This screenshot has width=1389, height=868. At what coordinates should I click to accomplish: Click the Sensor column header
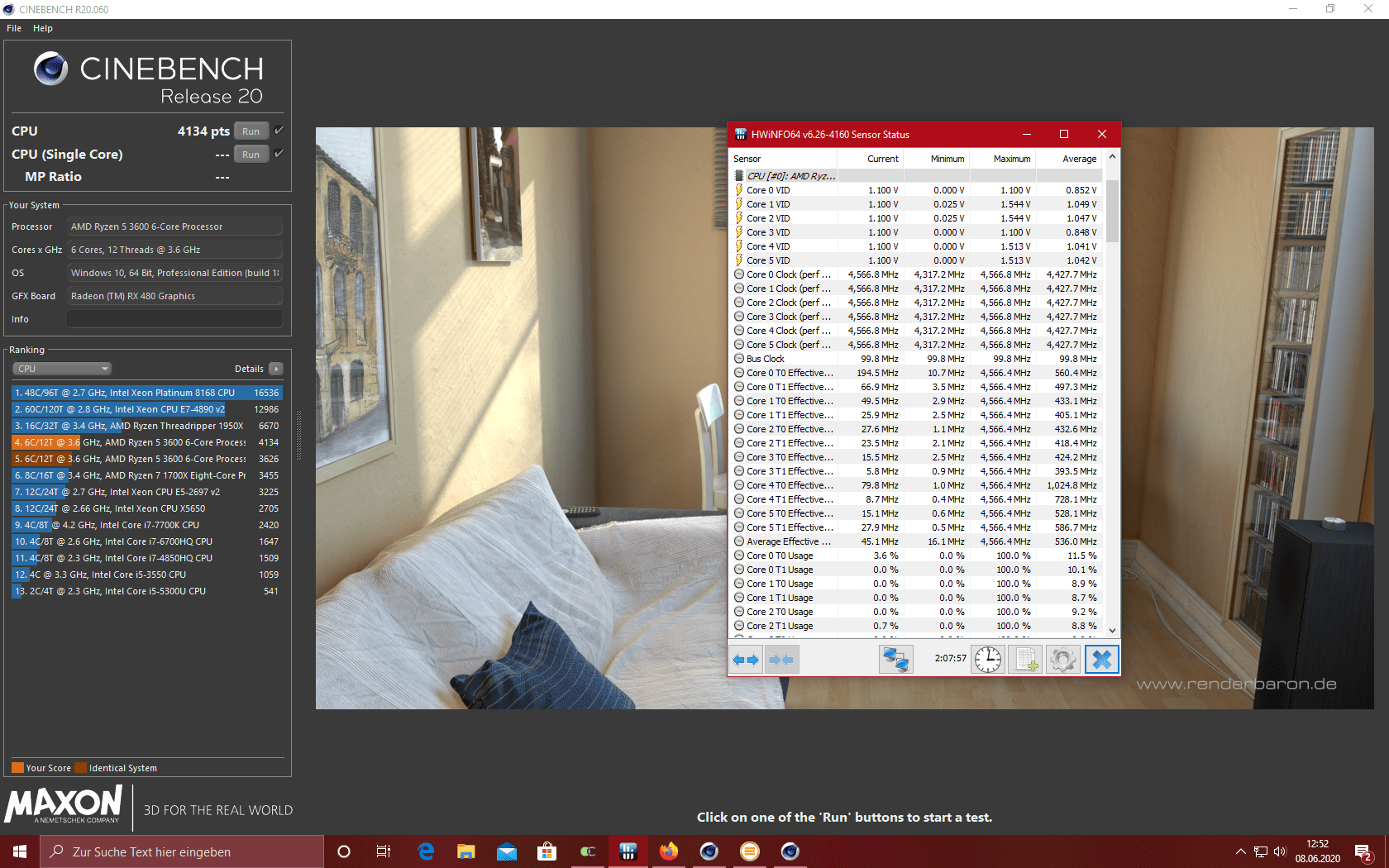[783, 159]
